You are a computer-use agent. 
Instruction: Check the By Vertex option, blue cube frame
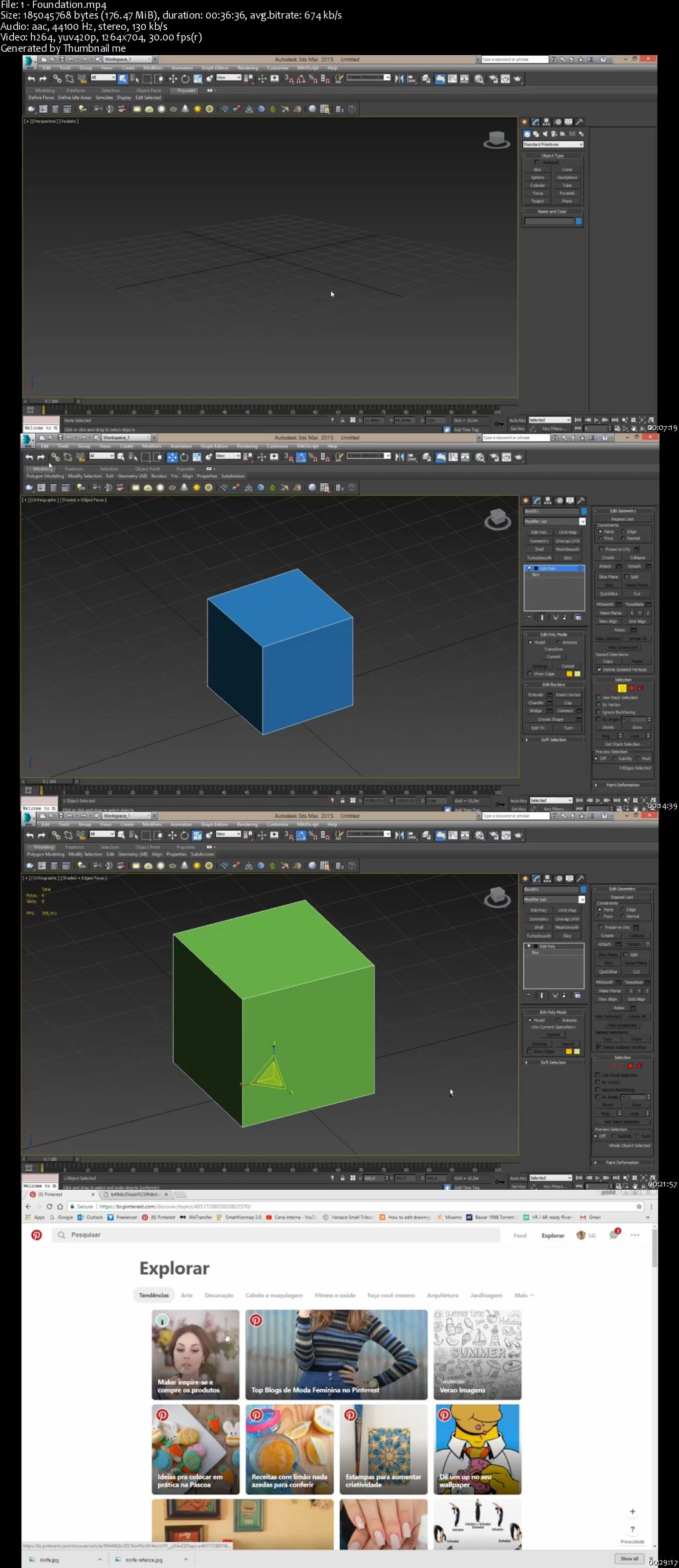(598, 705)
